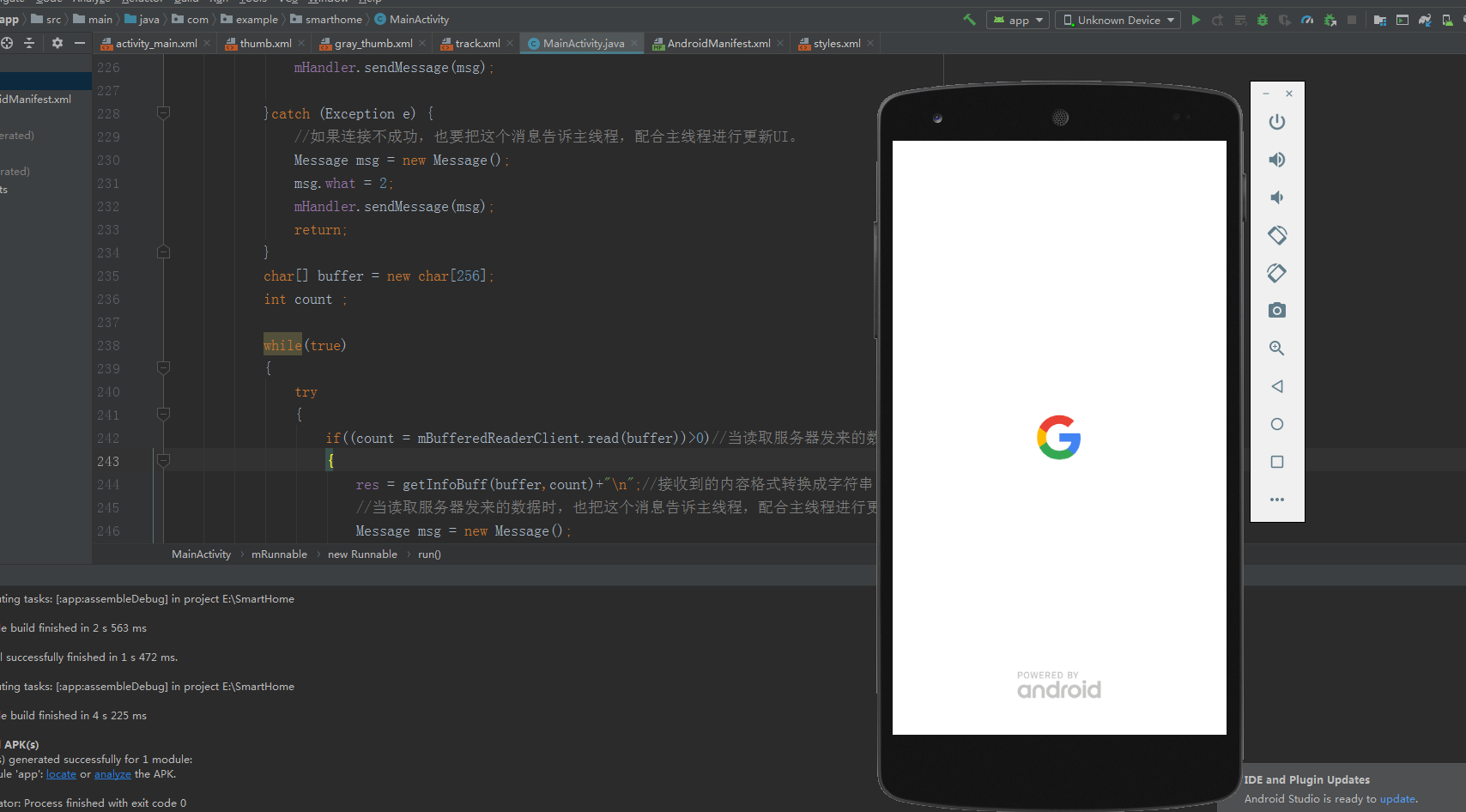Open the Unknown Device target dropdown

[x=1118, y=19]
